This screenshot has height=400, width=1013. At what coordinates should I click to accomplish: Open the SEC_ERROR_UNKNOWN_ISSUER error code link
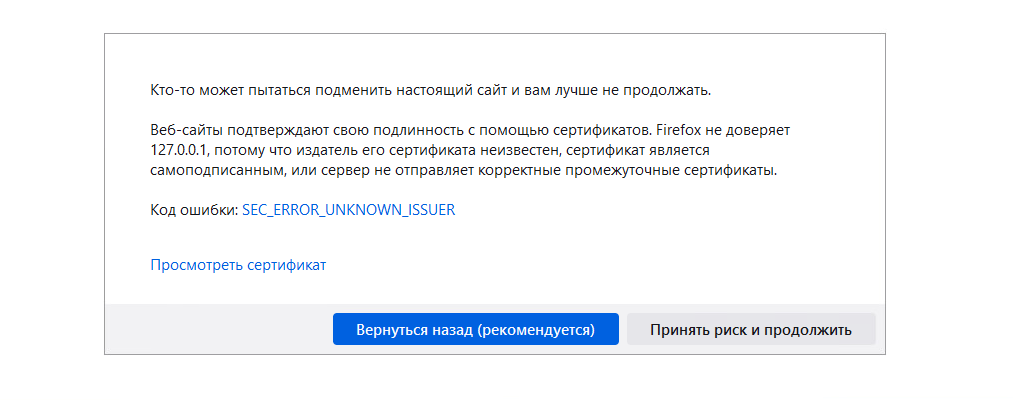(348, 210)
